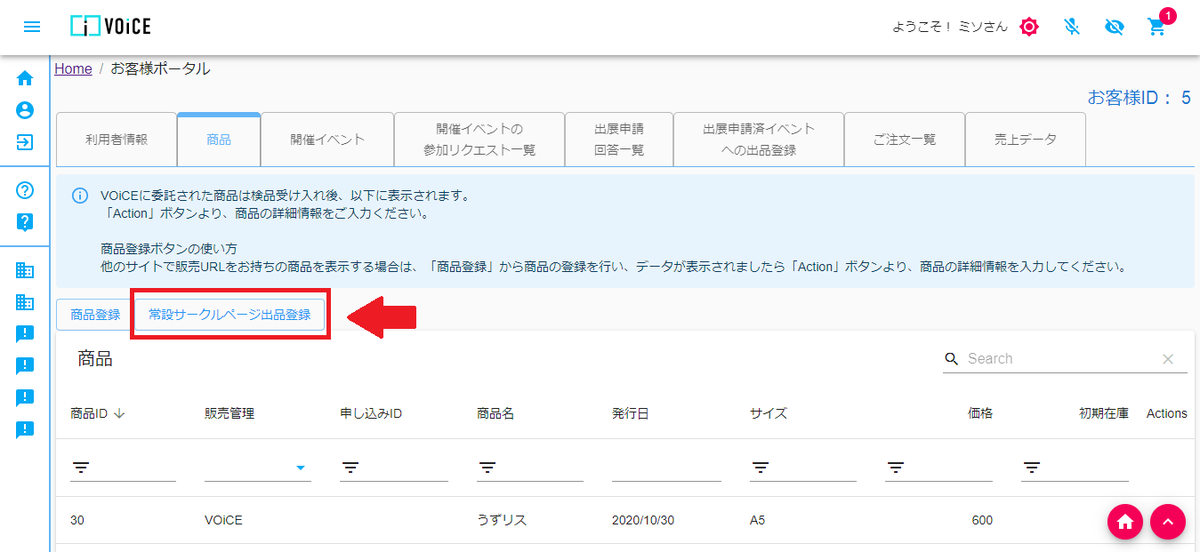Screen dimensions: 1200x552
Task: Click the bottommost exclamation announcement icon
Action: (x=25, y=430)
